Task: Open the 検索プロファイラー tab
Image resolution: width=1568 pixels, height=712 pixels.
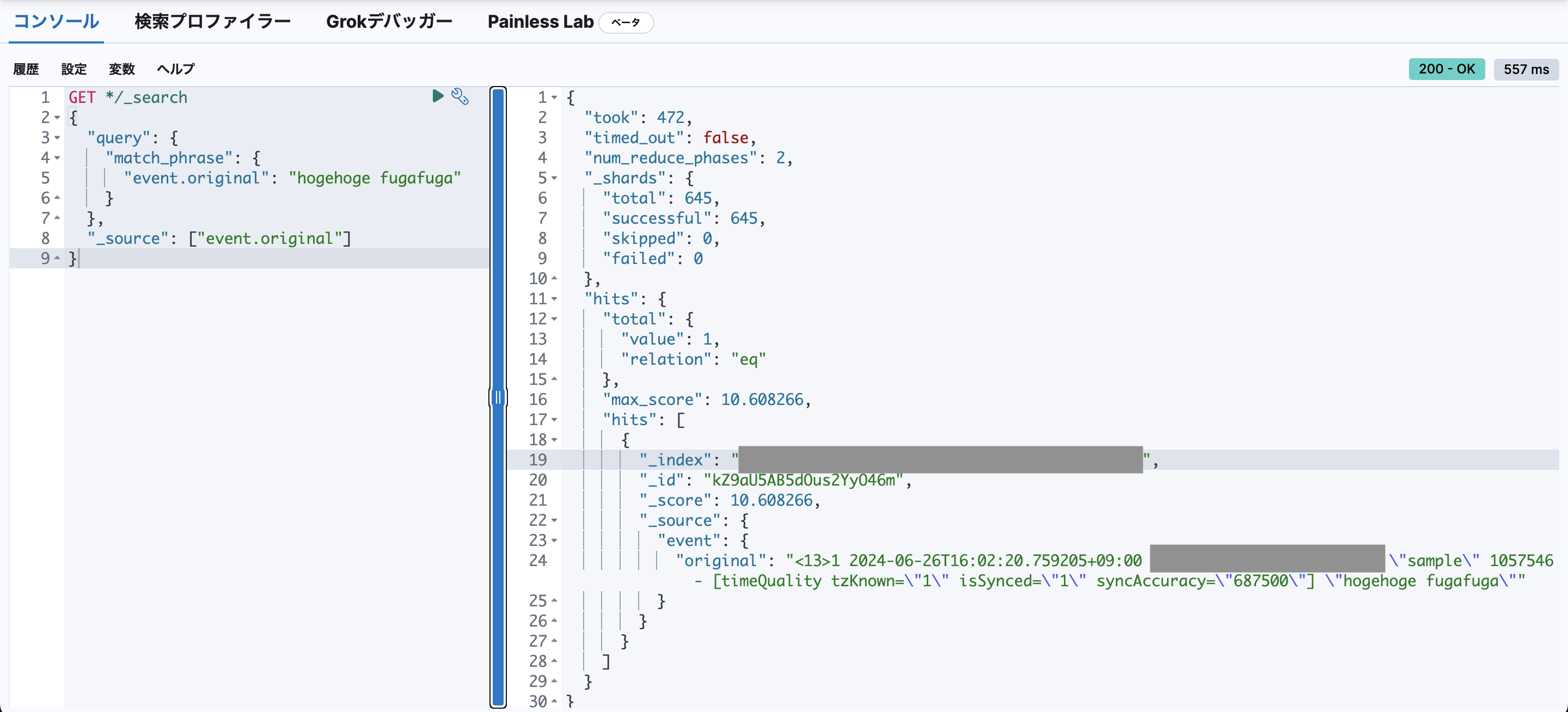Action: coord(213,22)
